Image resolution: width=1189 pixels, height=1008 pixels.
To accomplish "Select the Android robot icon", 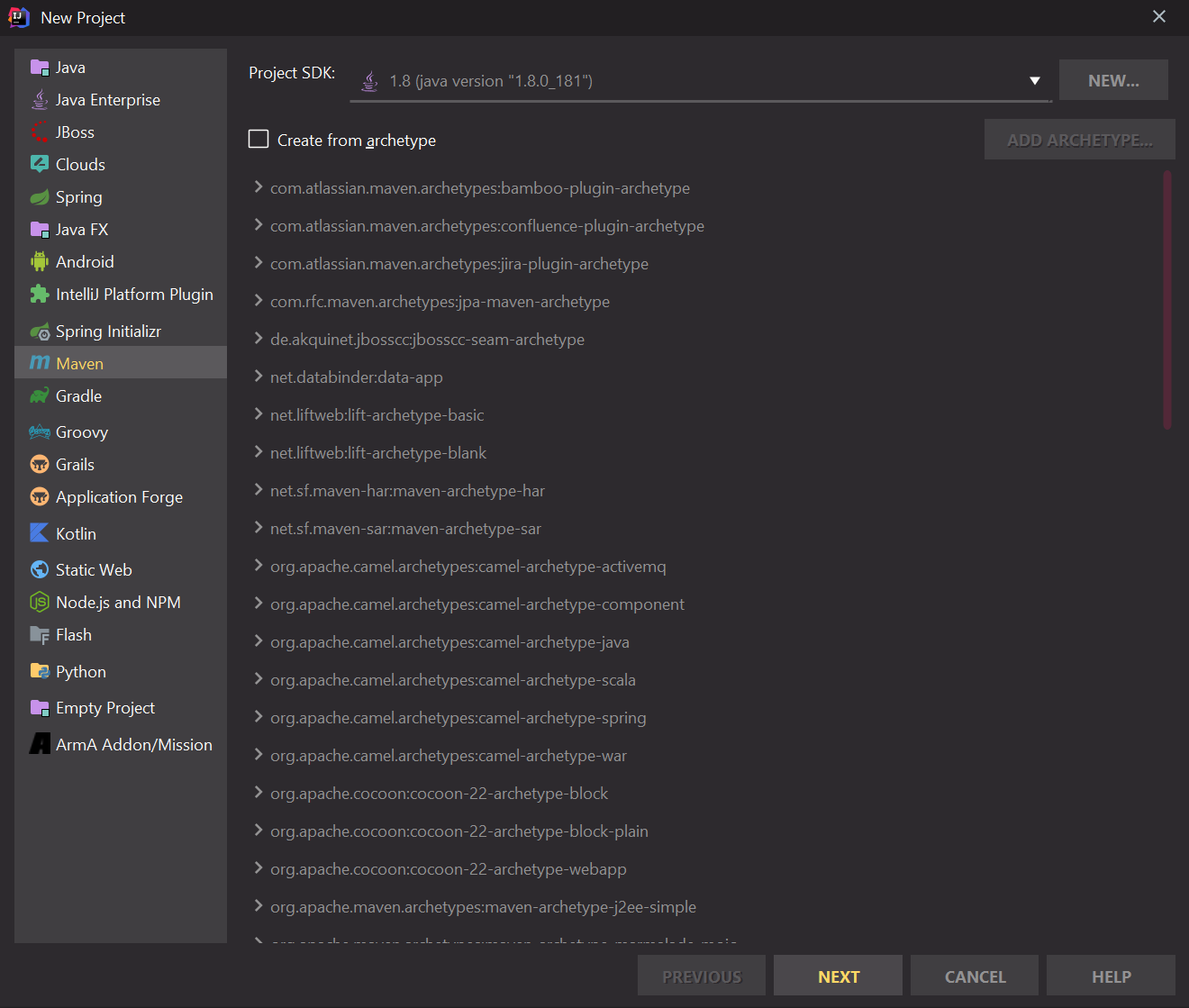I will point(40,262).
